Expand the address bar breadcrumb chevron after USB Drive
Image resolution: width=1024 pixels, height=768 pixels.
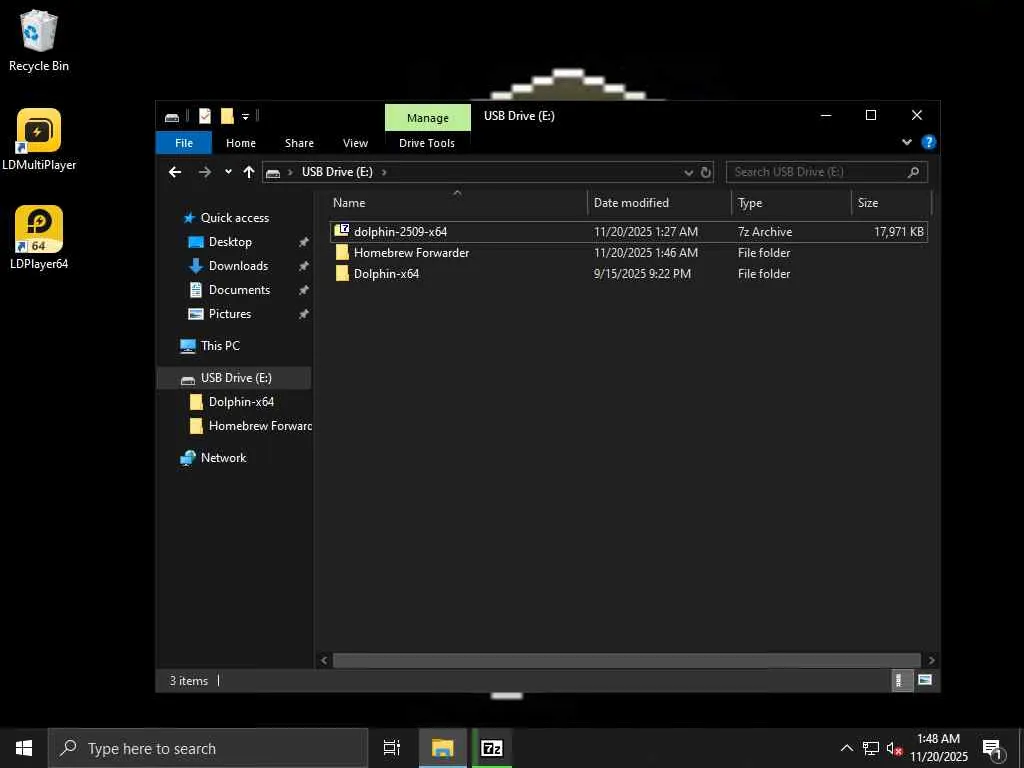[384, 172]
